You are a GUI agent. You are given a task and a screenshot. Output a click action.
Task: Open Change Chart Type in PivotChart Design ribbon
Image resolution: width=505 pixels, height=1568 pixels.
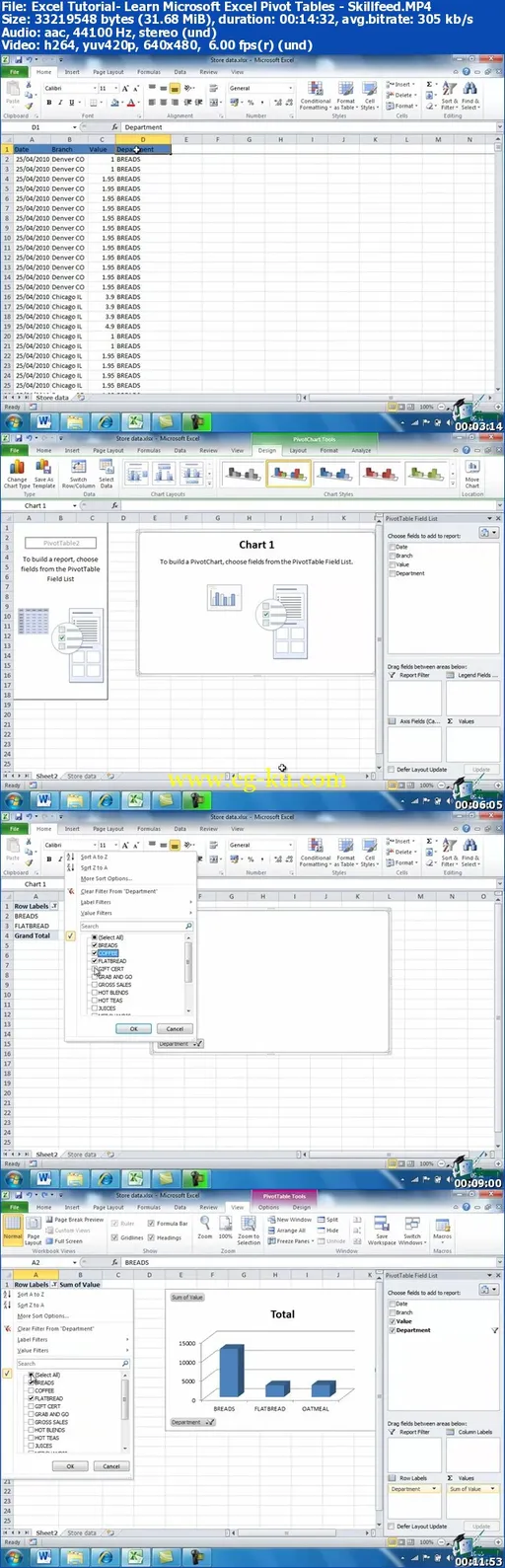[17, 473]
